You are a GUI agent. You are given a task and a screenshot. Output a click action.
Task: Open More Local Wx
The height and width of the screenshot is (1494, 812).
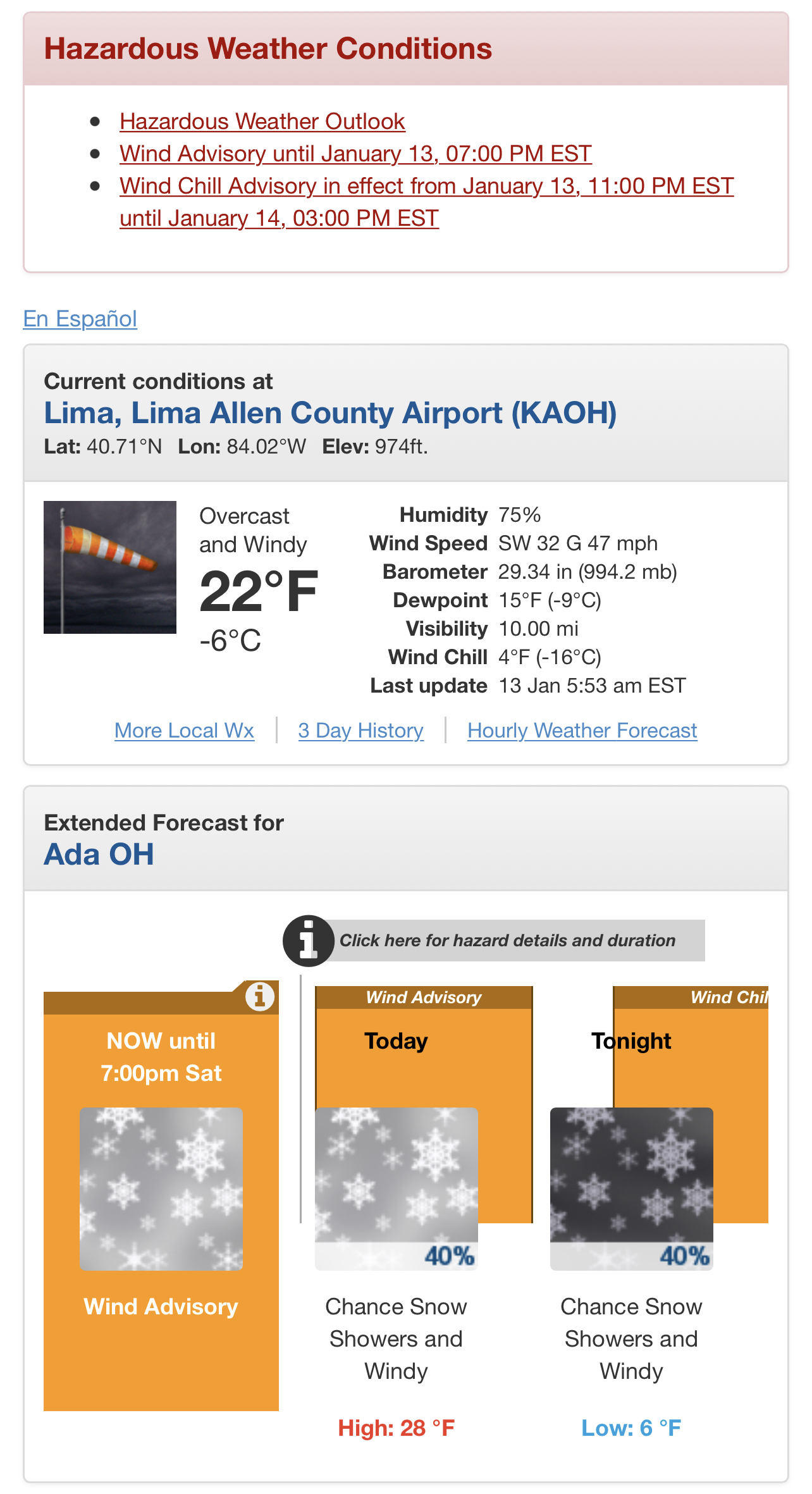pyautogui.click(x=184, y=731)
